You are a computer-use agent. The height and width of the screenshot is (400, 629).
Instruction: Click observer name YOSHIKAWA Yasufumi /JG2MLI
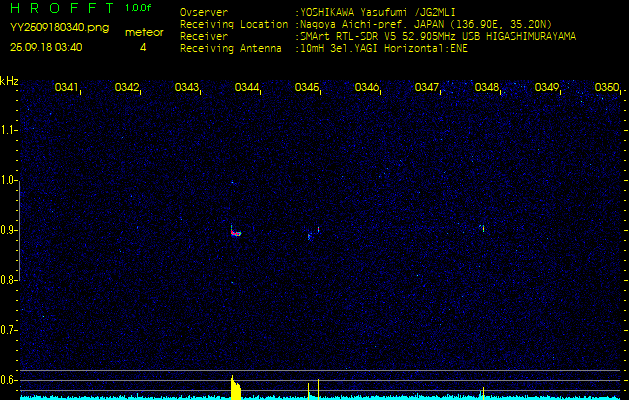point(377,12)
